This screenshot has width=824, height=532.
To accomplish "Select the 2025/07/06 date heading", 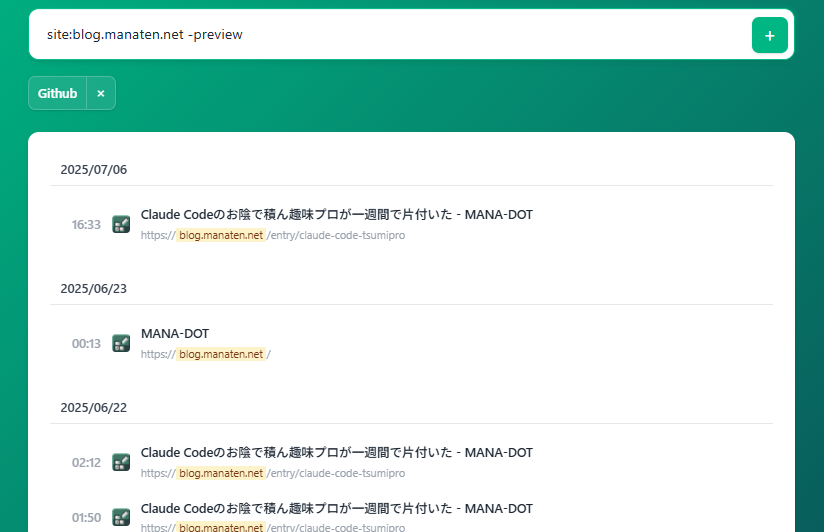I will 94,169.
